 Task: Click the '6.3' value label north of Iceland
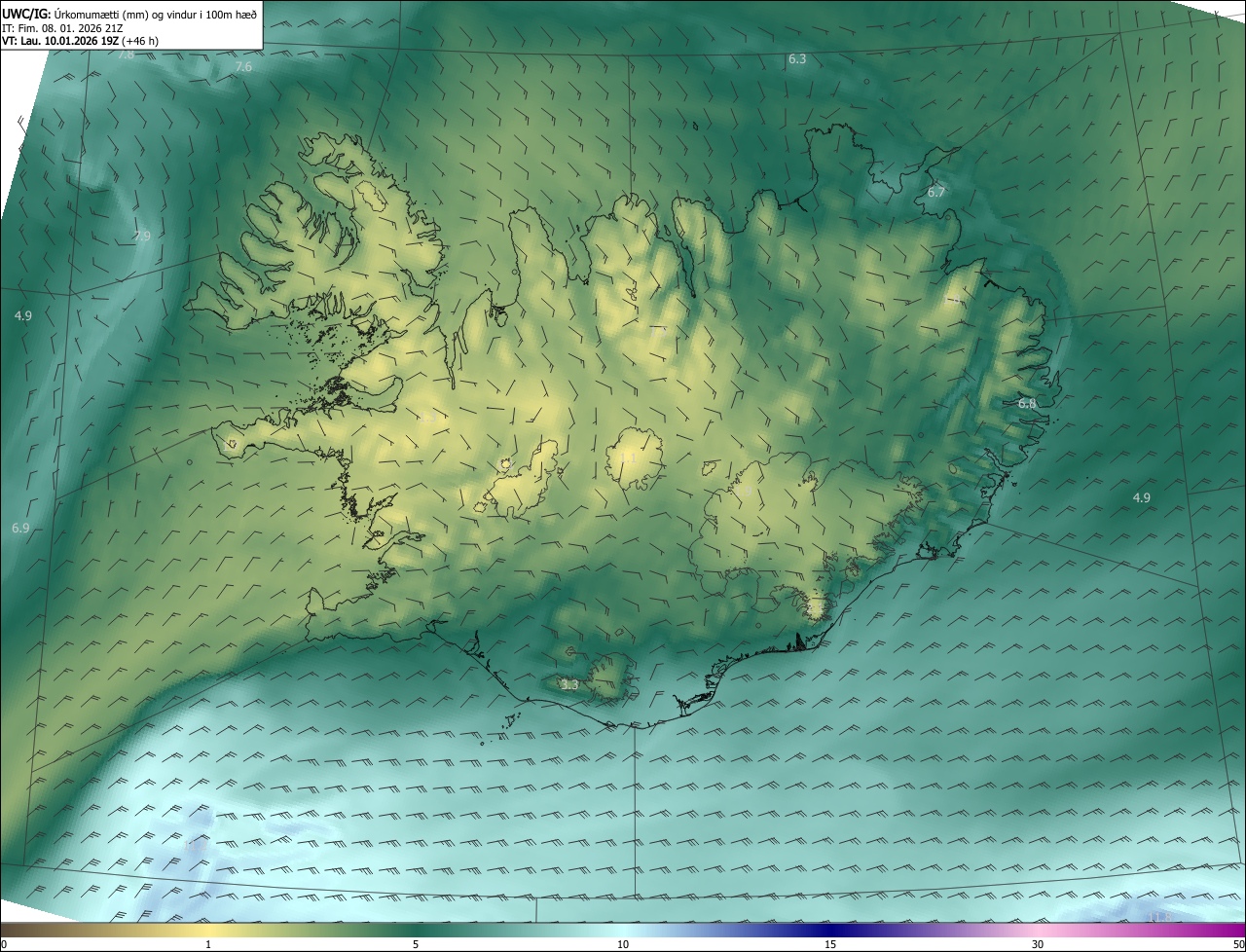[x=797, y=59]
